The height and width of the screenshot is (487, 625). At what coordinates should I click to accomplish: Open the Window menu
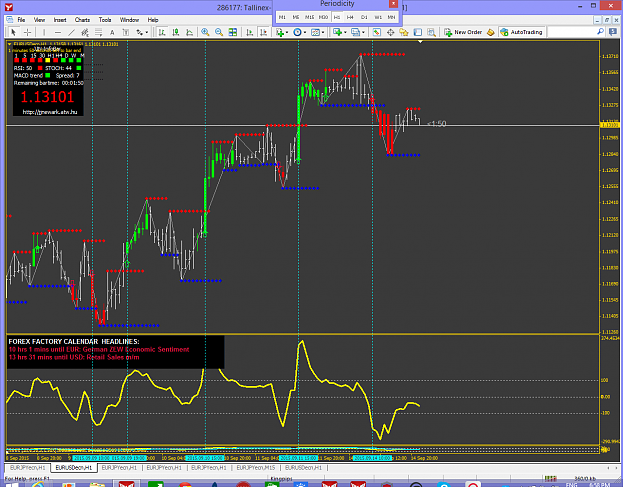(x=130, y=20)
